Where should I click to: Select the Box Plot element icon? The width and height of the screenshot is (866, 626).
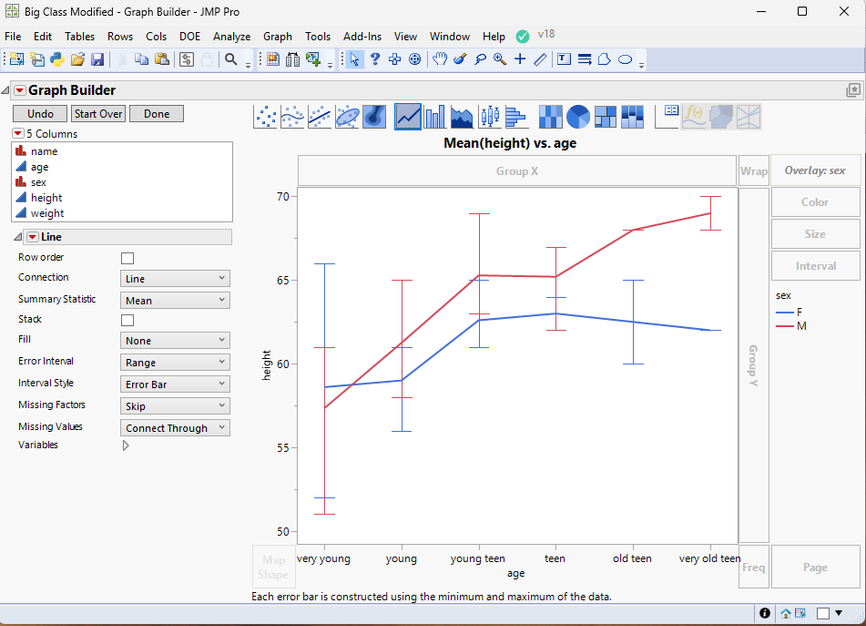pos(489,117)
